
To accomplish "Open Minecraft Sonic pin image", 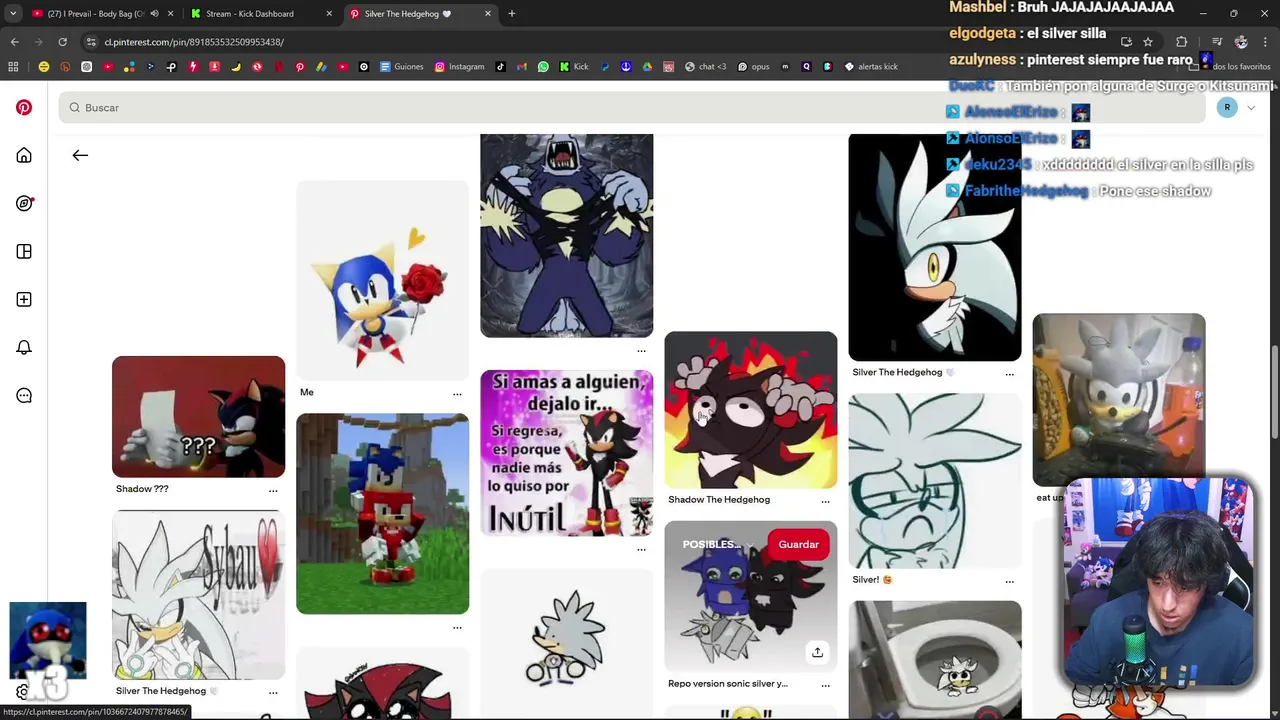I will point(382,513).
